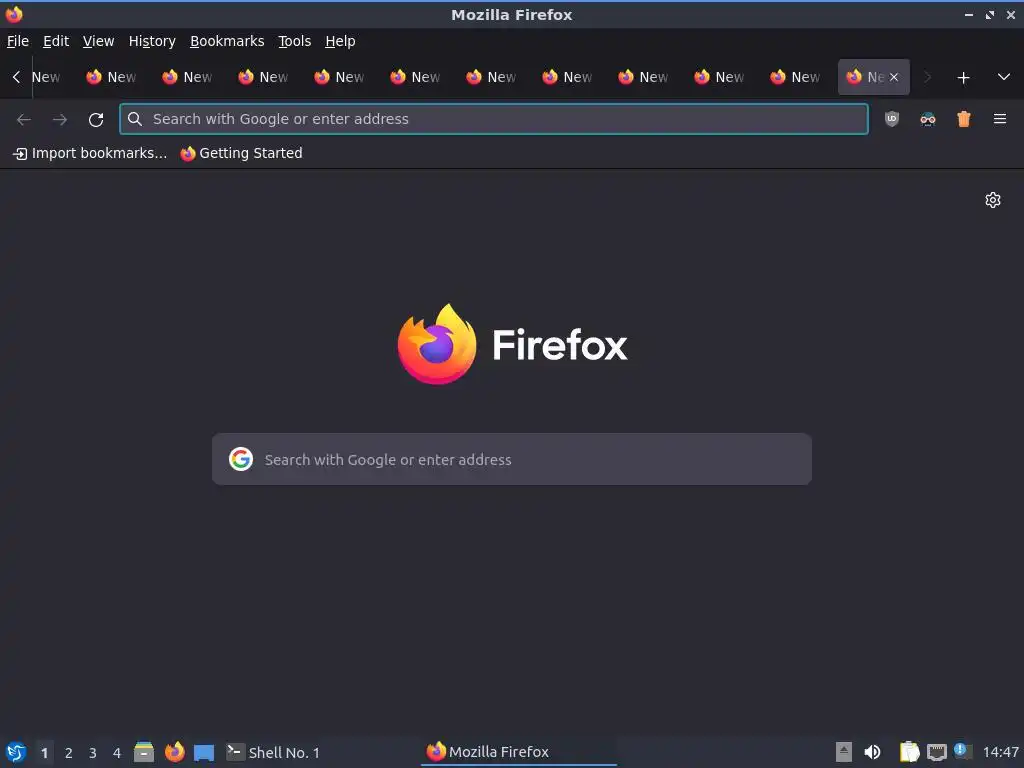
Task: Open the uBlock Origin shield extension
Action: (x=891, y=119)
